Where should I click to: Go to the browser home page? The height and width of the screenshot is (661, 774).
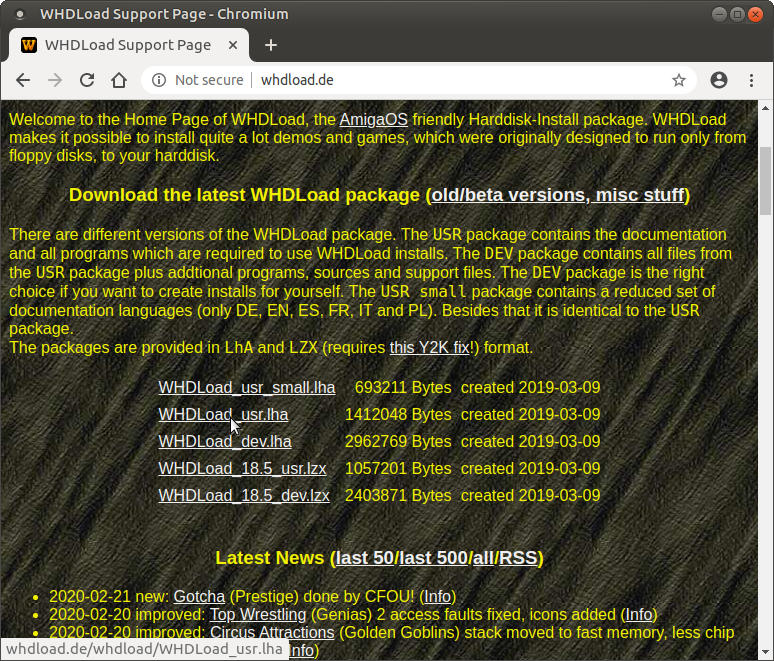tap(119, 80)
